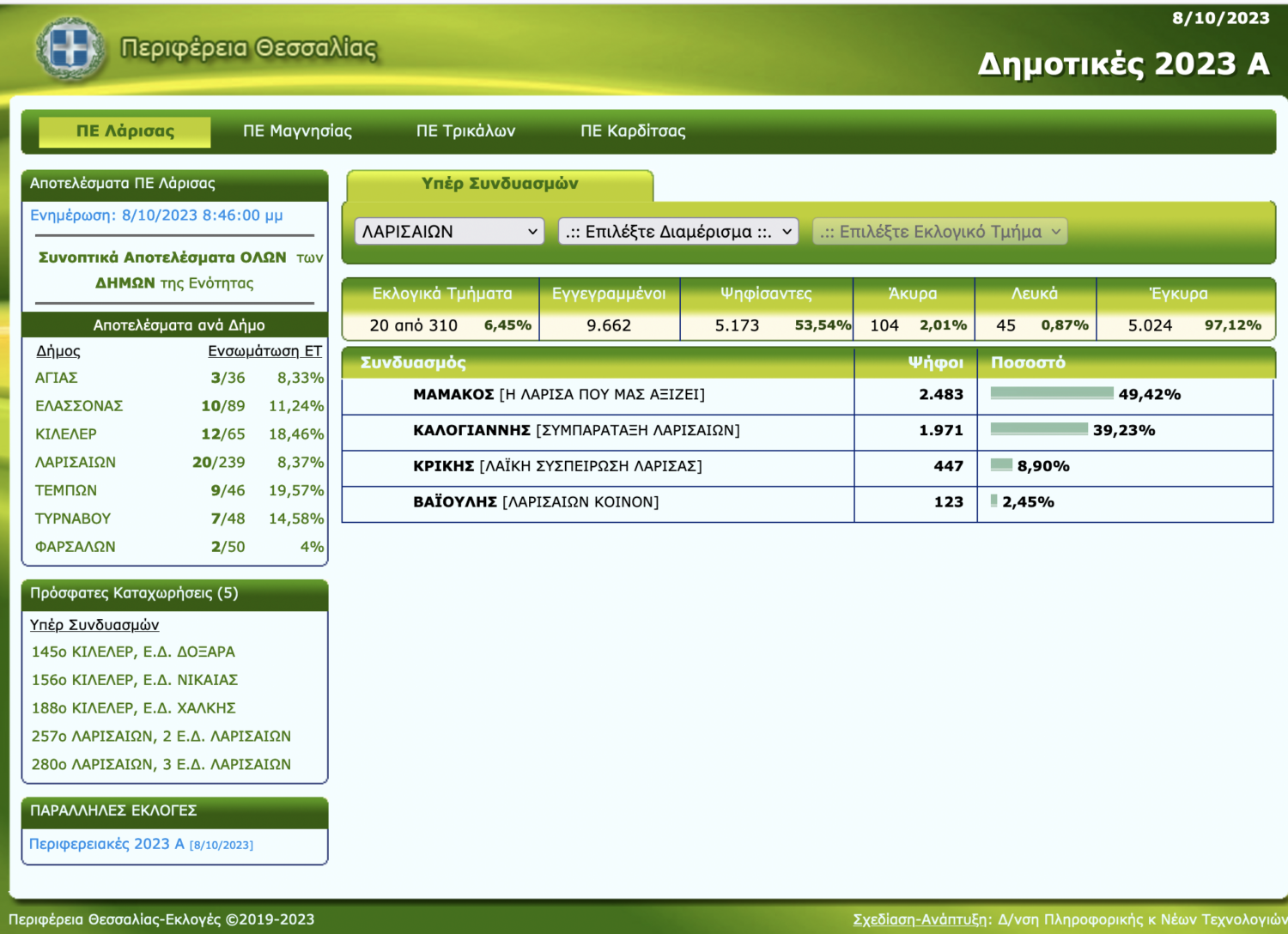Open the ΛΑΡΙΣΑΙΩΝ municipality dropdown
The width and height of the screenshot is (1288, 934).
[449, 232]
